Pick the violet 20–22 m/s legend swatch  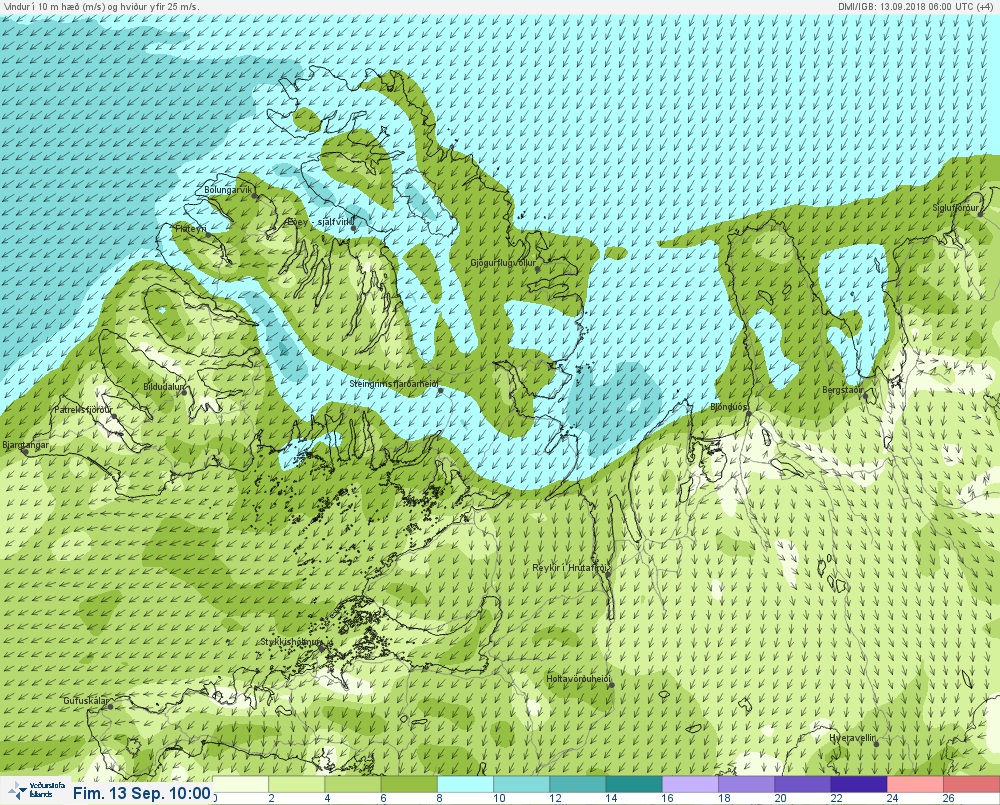pos(802,784)
